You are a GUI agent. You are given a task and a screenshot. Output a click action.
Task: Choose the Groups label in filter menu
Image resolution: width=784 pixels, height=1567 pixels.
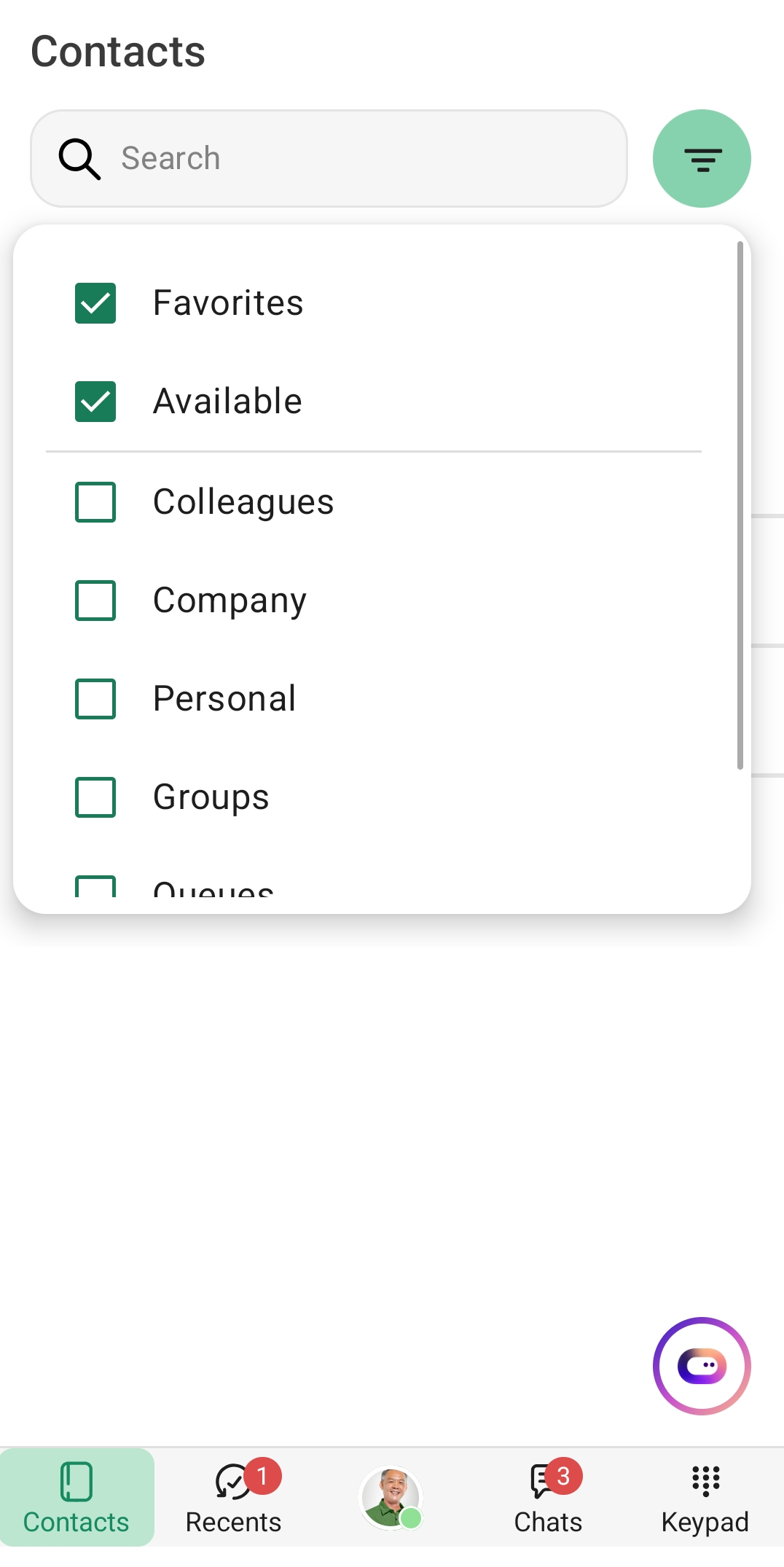(x=211, y=797)
